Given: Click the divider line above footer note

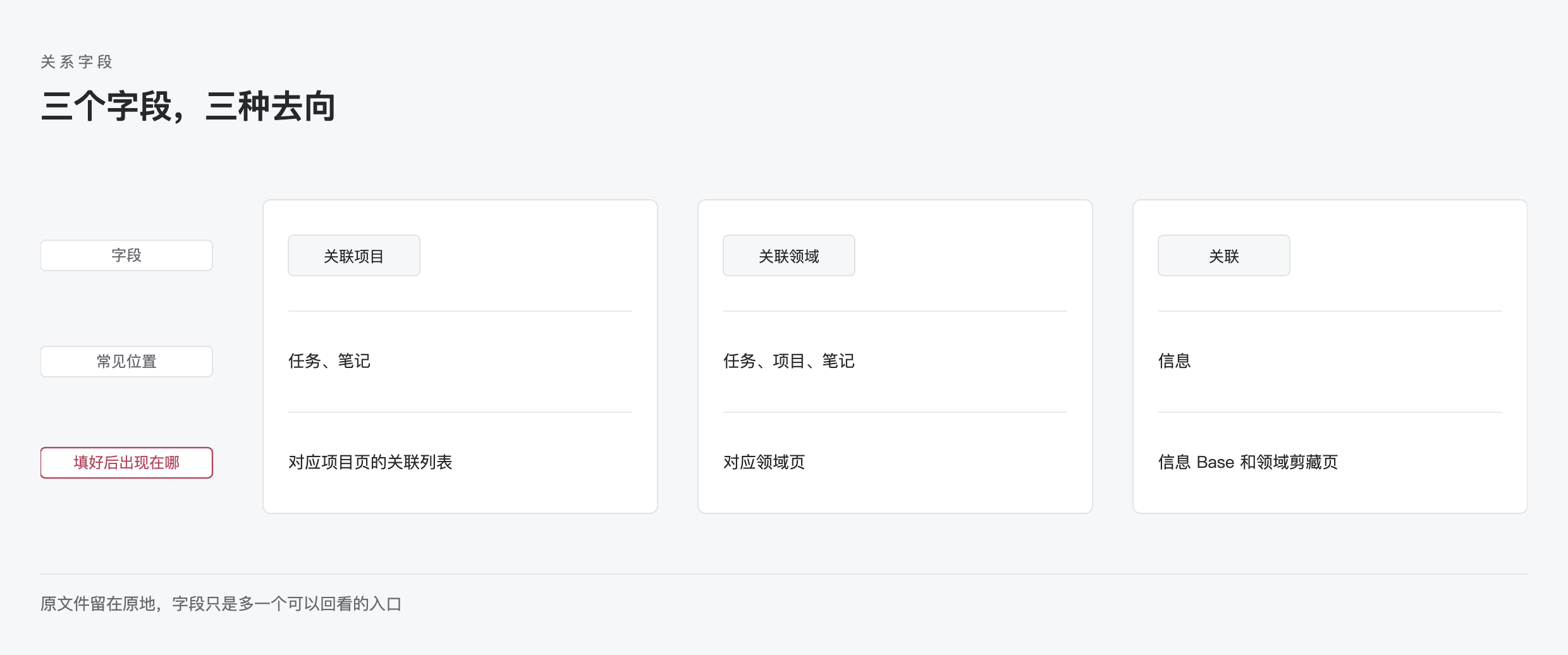Looking at the screenshot, I should pos(784,574).
